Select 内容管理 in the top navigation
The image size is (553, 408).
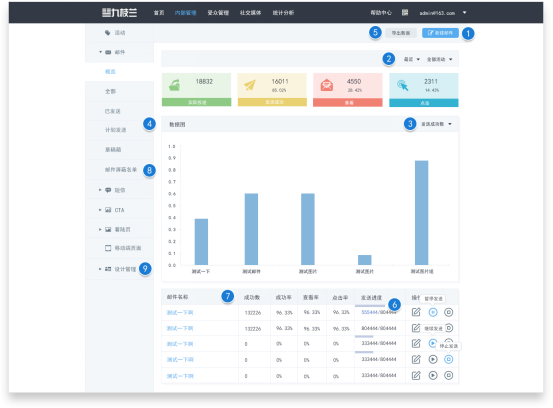[186, 13]
